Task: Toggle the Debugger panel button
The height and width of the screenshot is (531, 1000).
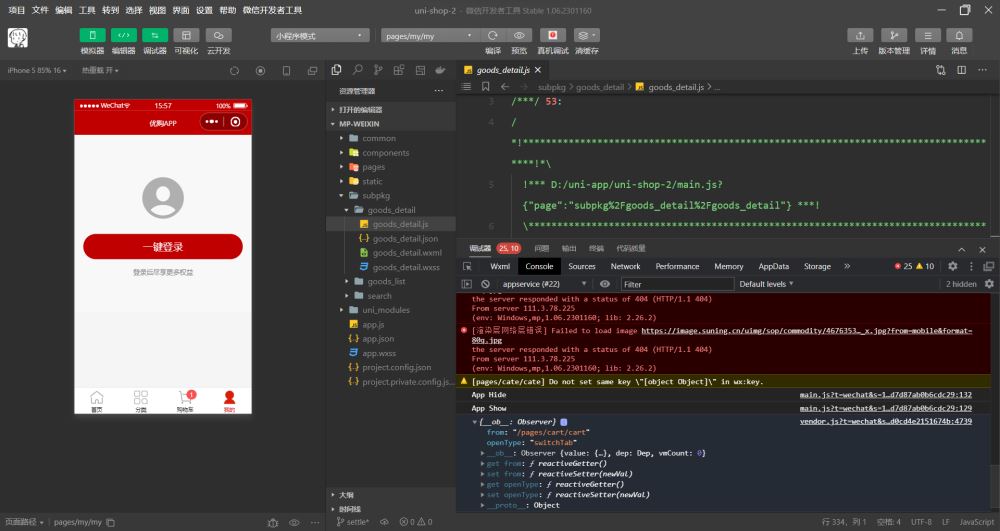Action: (x=155, y=36)
